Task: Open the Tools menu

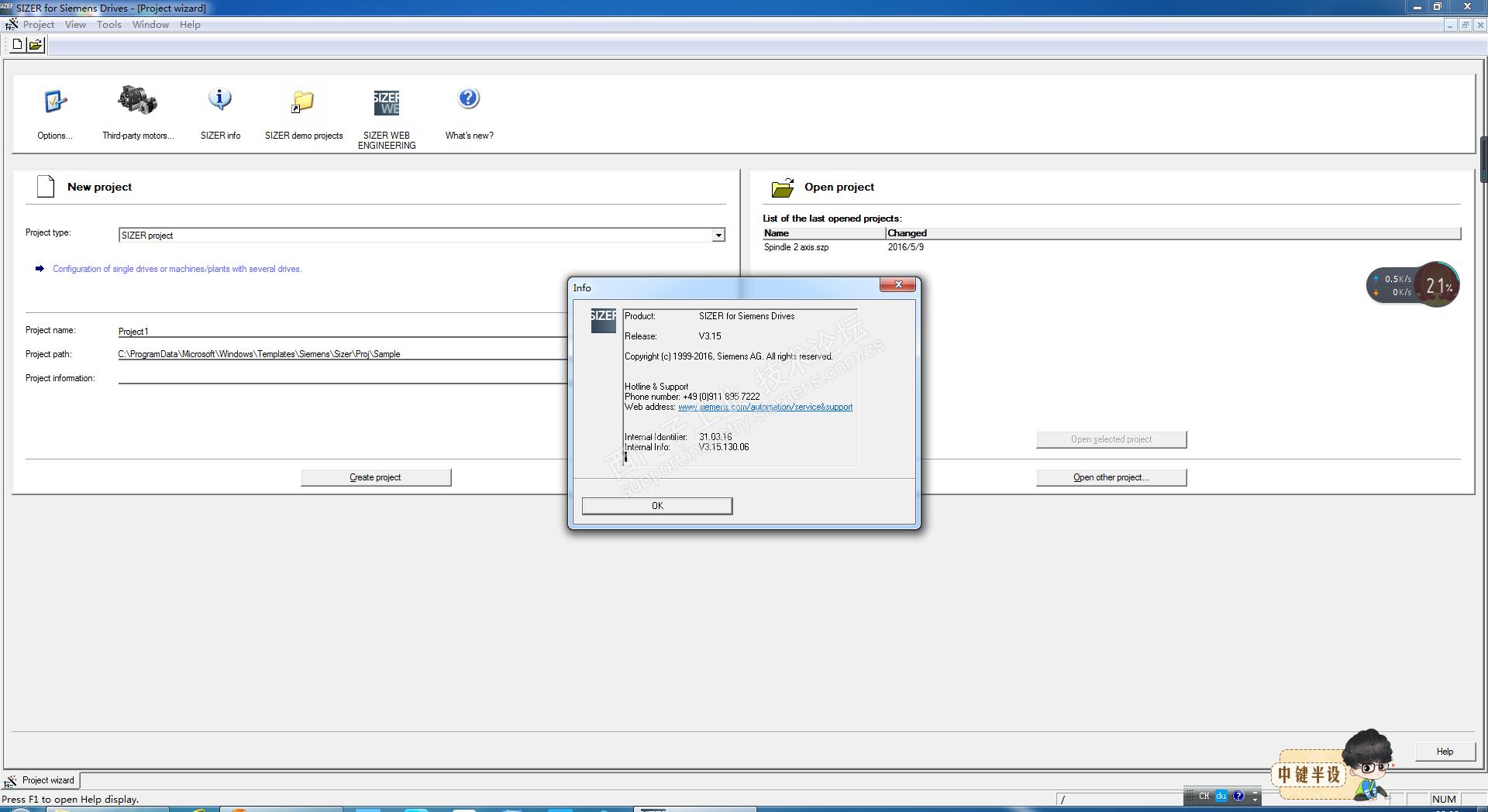Action: coord(109,25)
